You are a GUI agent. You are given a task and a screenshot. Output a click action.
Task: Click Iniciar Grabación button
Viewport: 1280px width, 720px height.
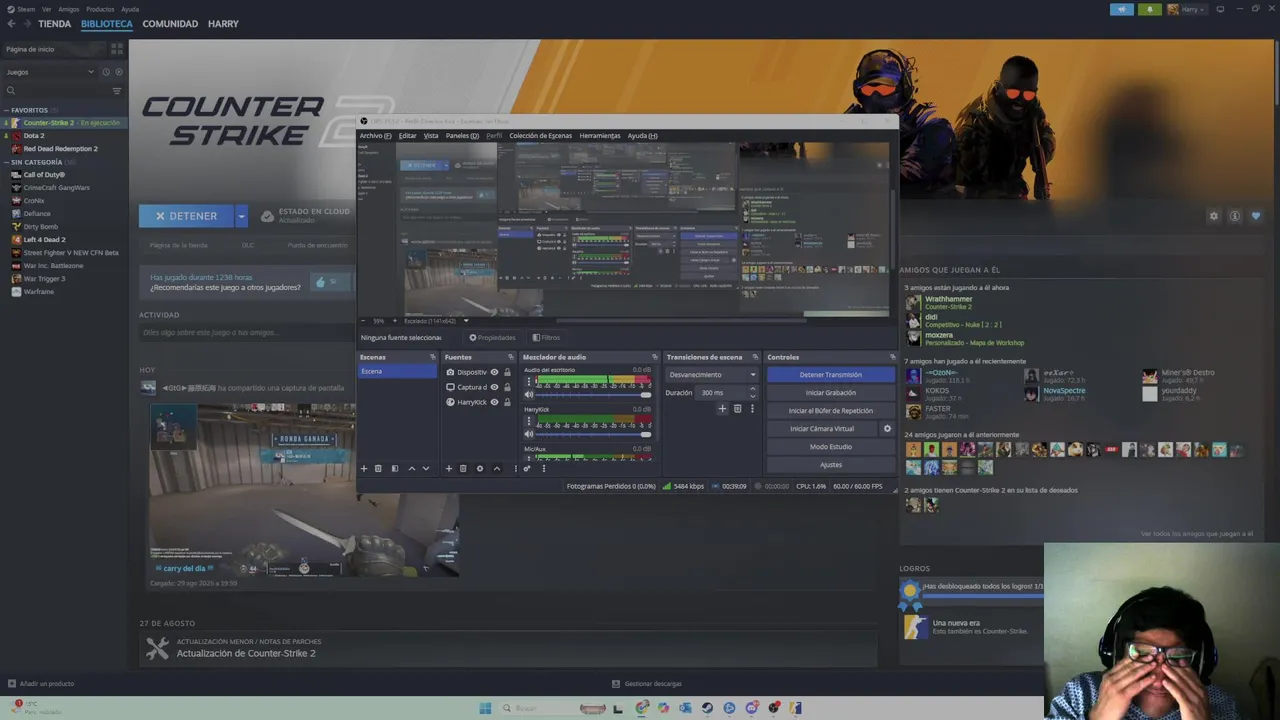coord(831,393)
